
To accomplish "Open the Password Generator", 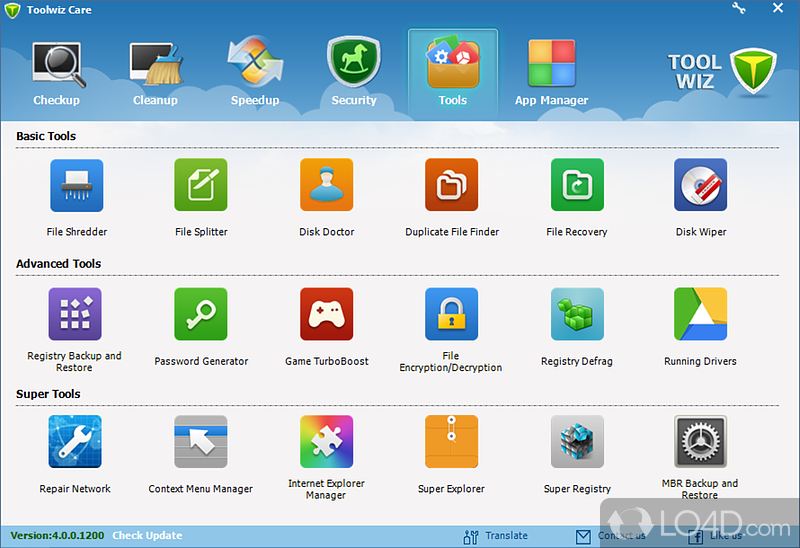I will (x=201, y=315).
